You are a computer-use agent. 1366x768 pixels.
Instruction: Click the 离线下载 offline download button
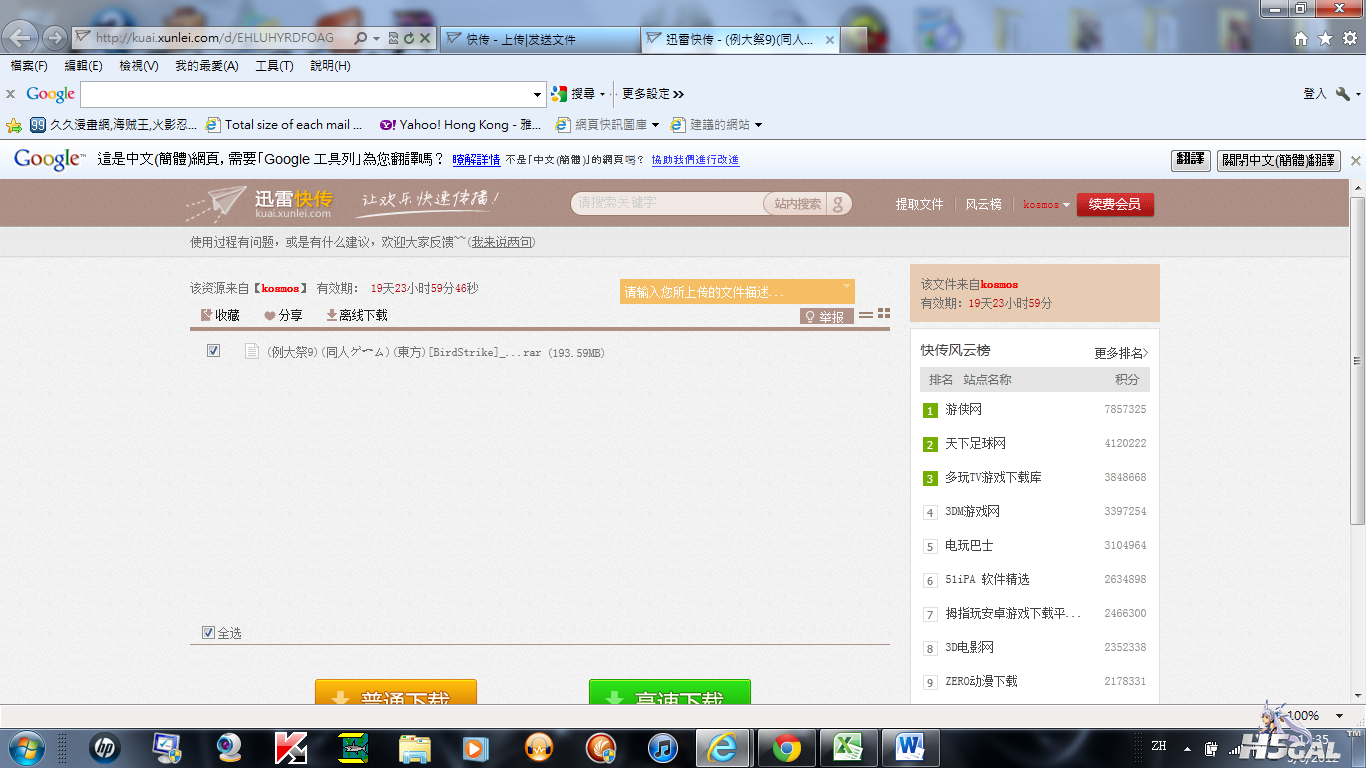[357, 315]
